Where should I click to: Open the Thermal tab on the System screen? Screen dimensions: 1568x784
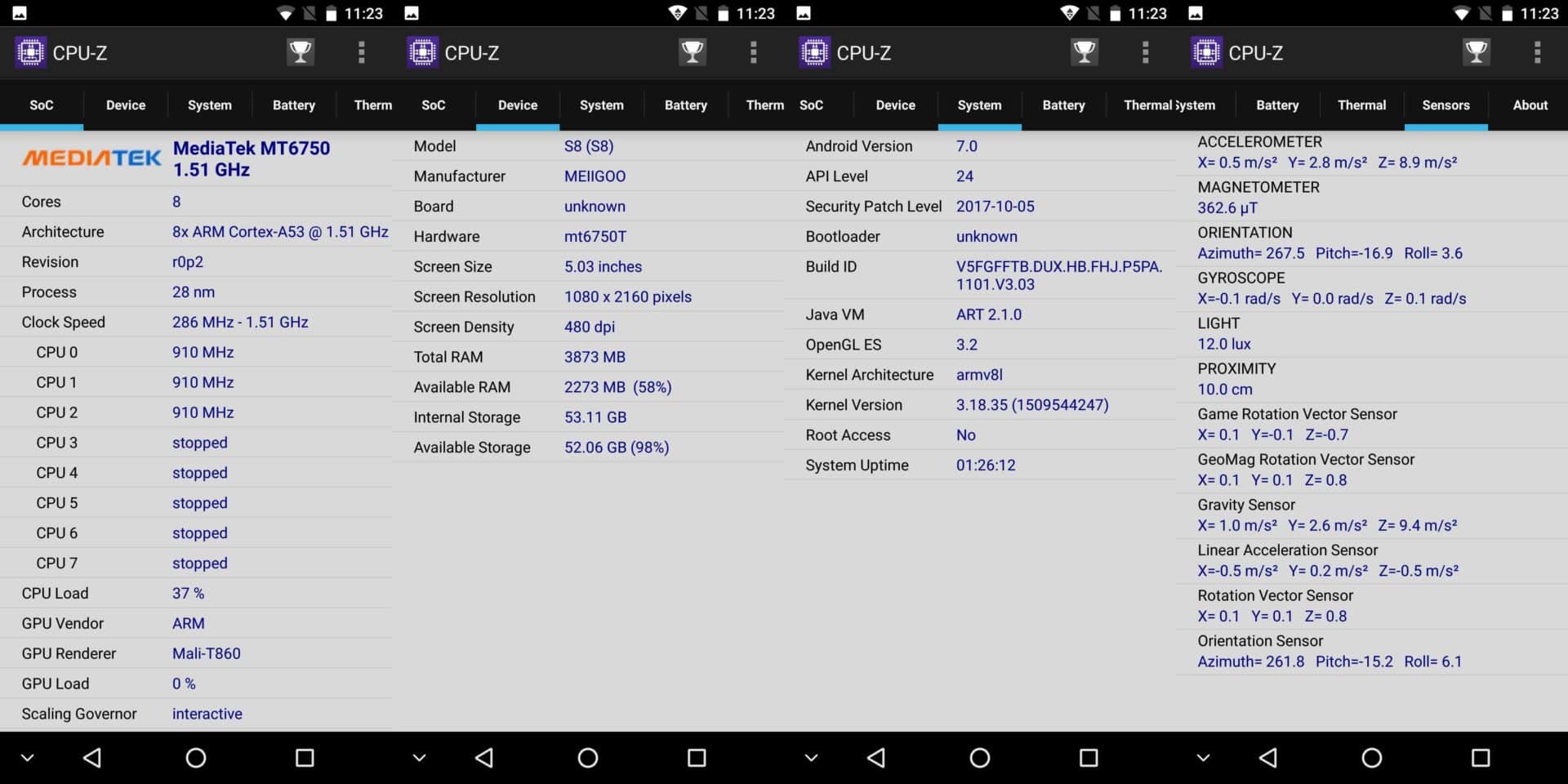(1147, 105)
